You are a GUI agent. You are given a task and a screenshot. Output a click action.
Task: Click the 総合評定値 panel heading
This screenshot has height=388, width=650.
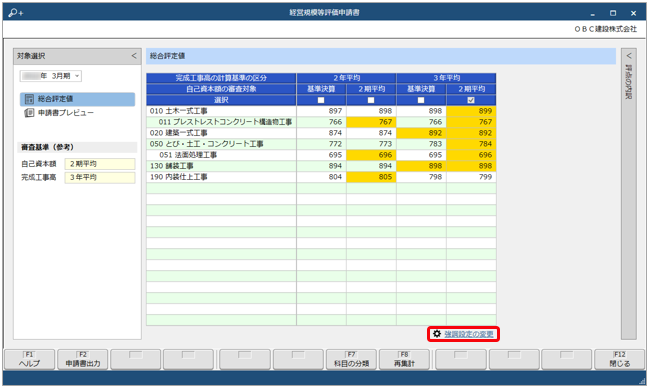click(x=167, y=56)
